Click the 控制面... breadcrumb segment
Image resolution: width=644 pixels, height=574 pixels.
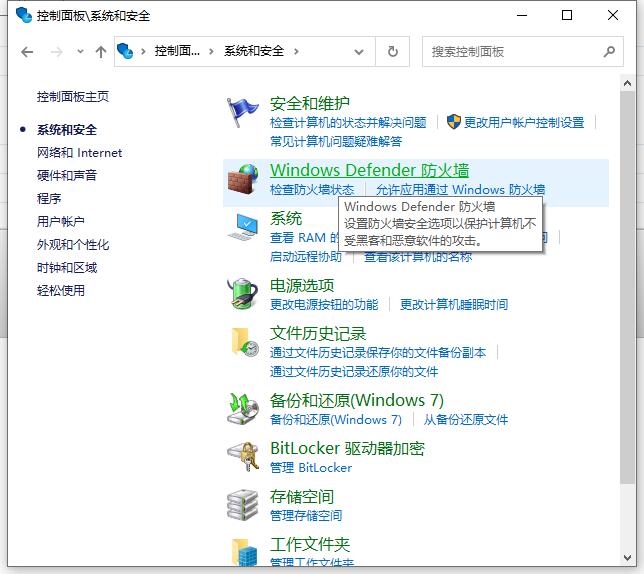(177, 51)
